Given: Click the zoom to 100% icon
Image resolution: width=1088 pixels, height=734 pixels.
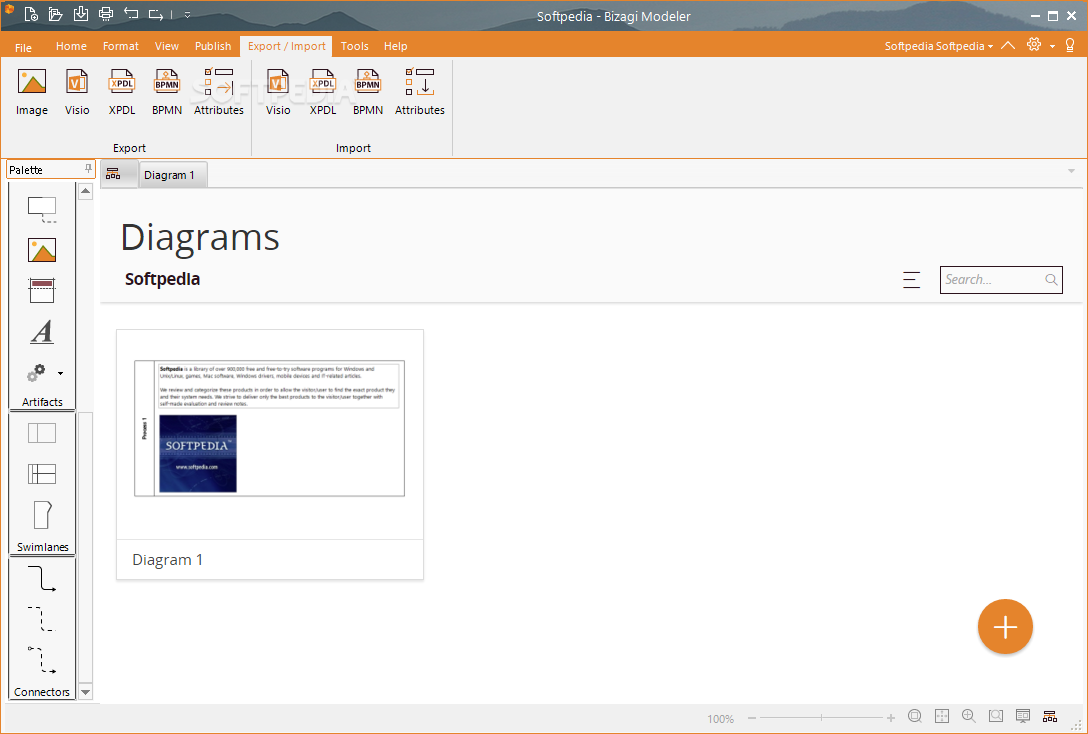Looking at the screenshot, I should click(x=915, y=716).
